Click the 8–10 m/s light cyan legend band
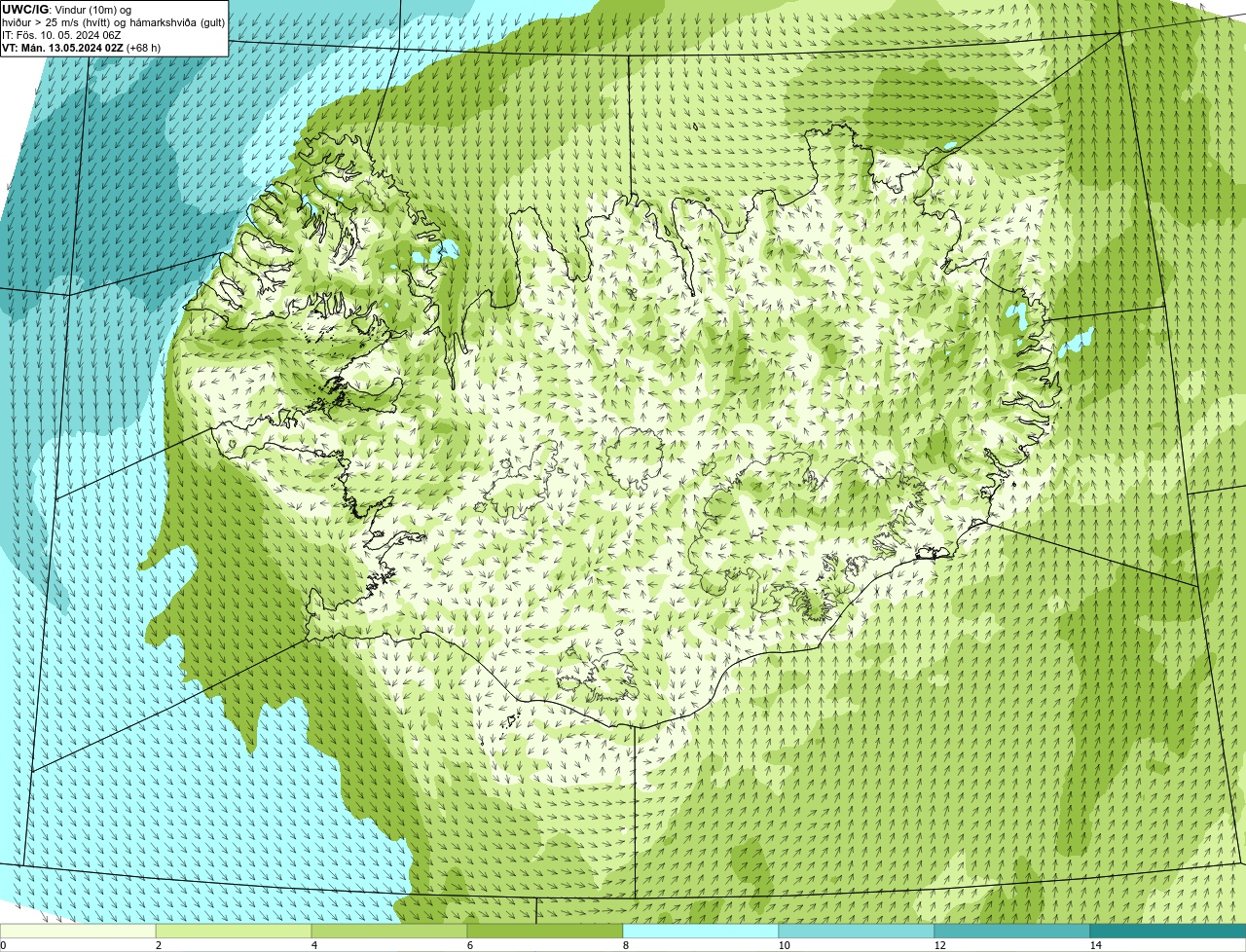Screen dimensions: 1246x952 [x=701, y=931]
